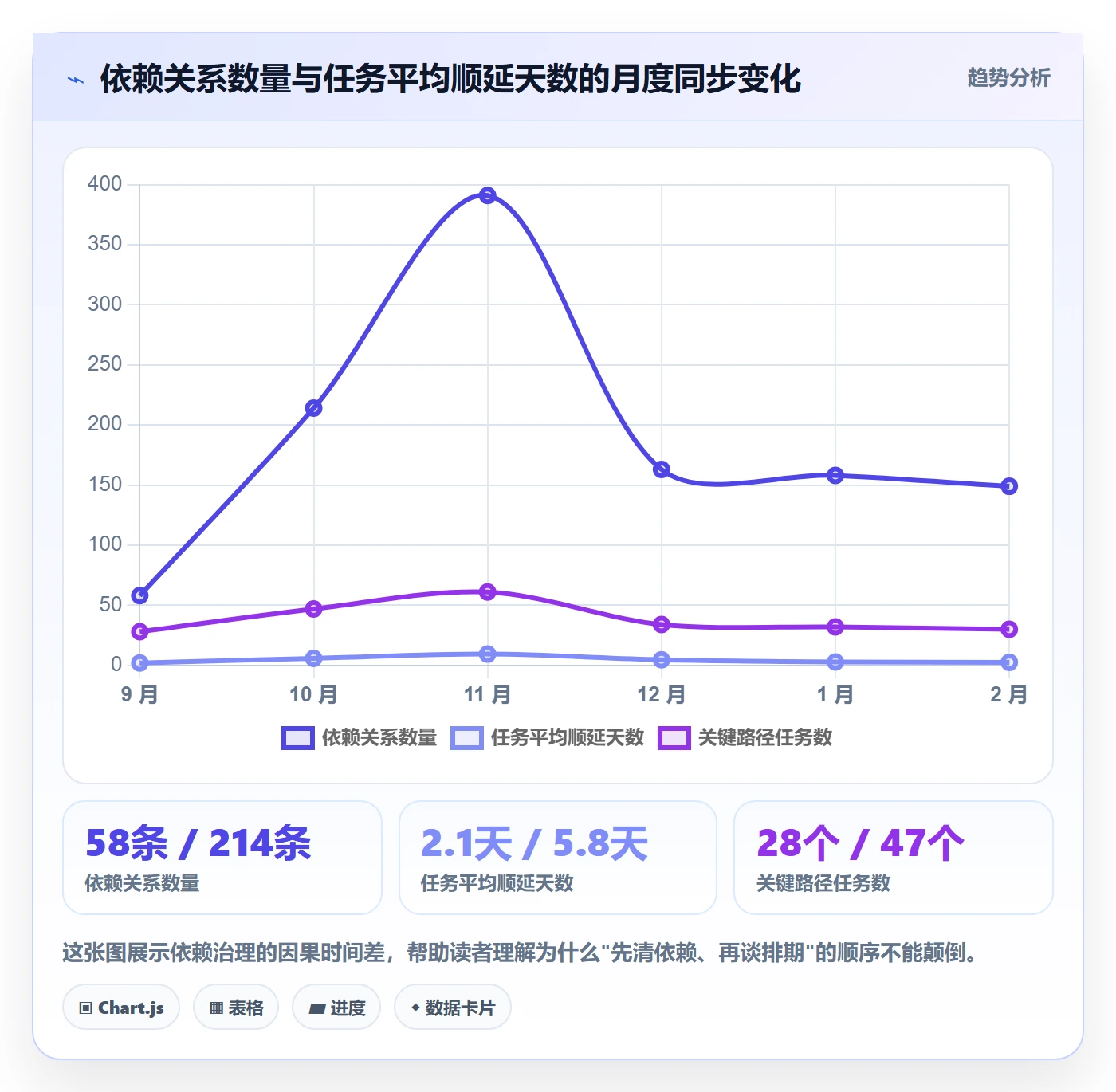Viewport: 1116px width, 1092px height.
Task: Click the 250 y-axis tick label
Action: pyautogui.click(x=105, y=364)
